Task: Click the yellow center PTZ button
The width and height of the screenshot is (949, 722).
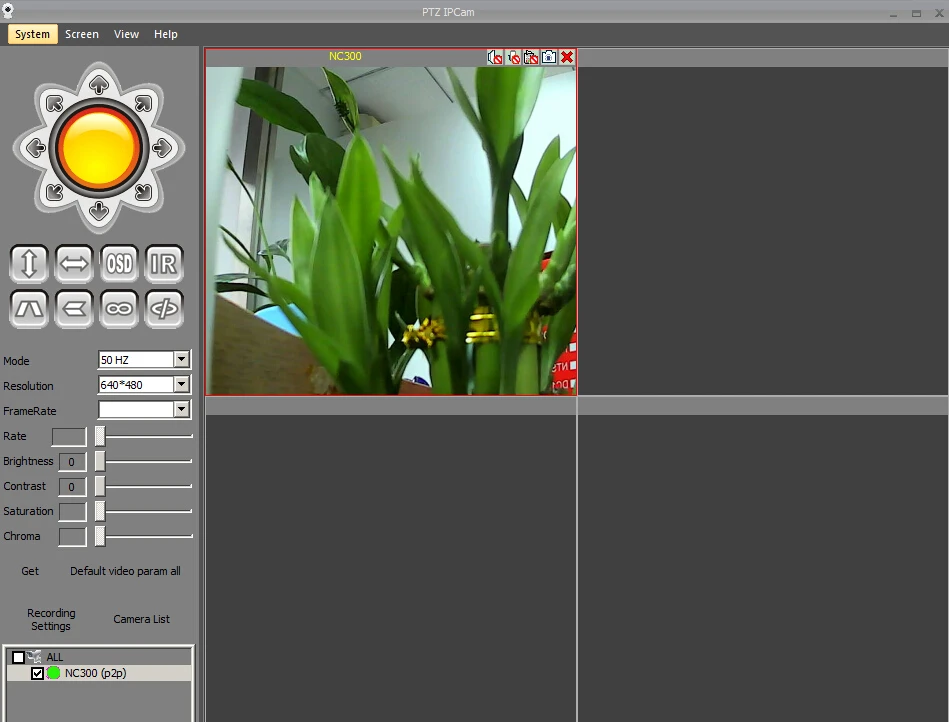Action: coord(99,148)
